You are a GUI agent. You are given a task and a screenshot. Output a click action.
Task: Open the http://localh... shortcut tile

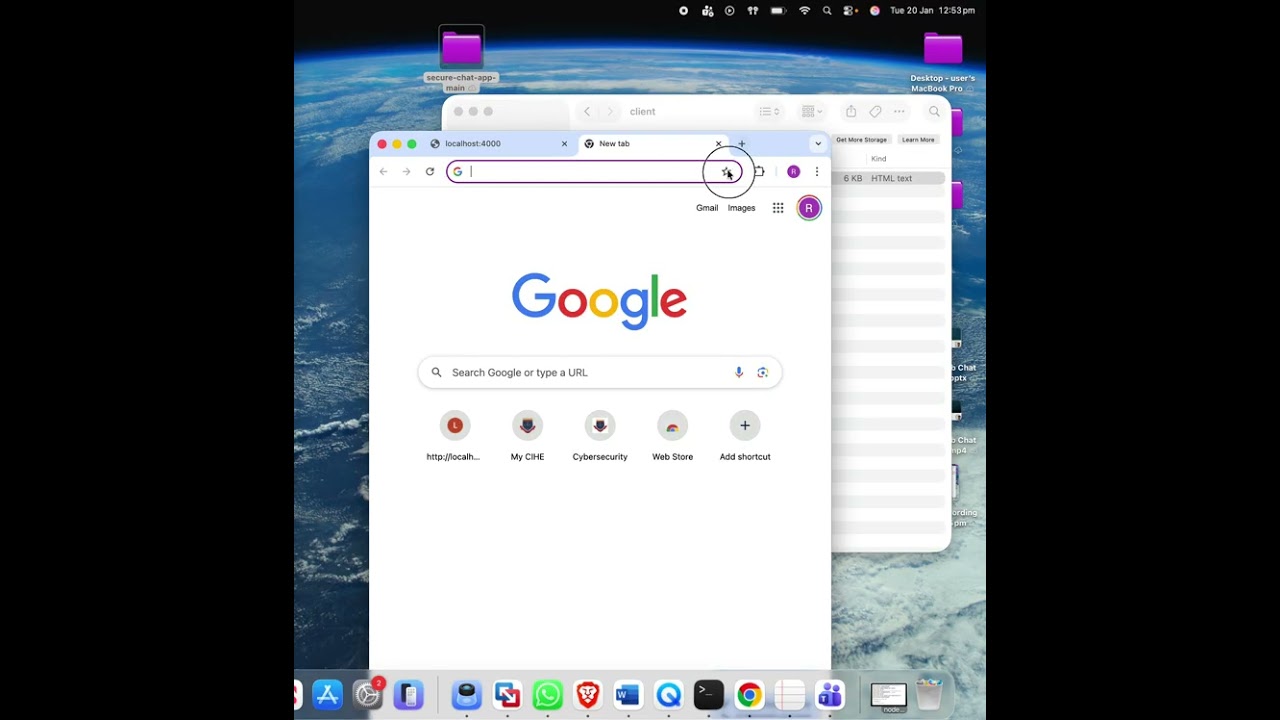pyautogui.click(x=454, y=437)
